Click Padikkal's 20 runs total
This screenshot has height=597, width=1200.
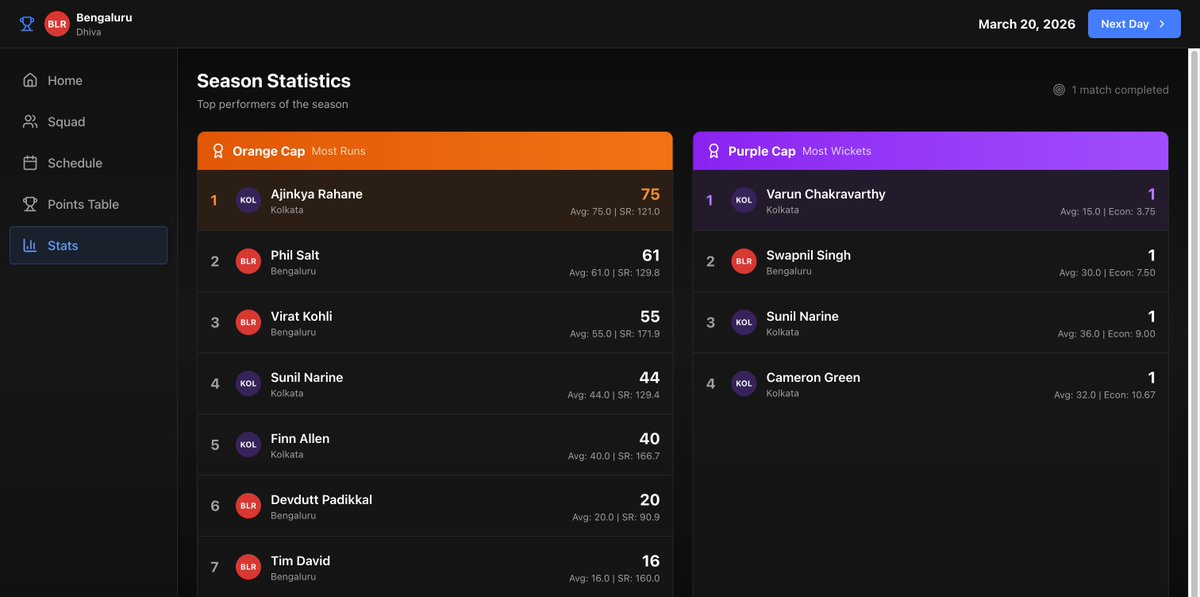pyautogui.click(x=650, y=500)
